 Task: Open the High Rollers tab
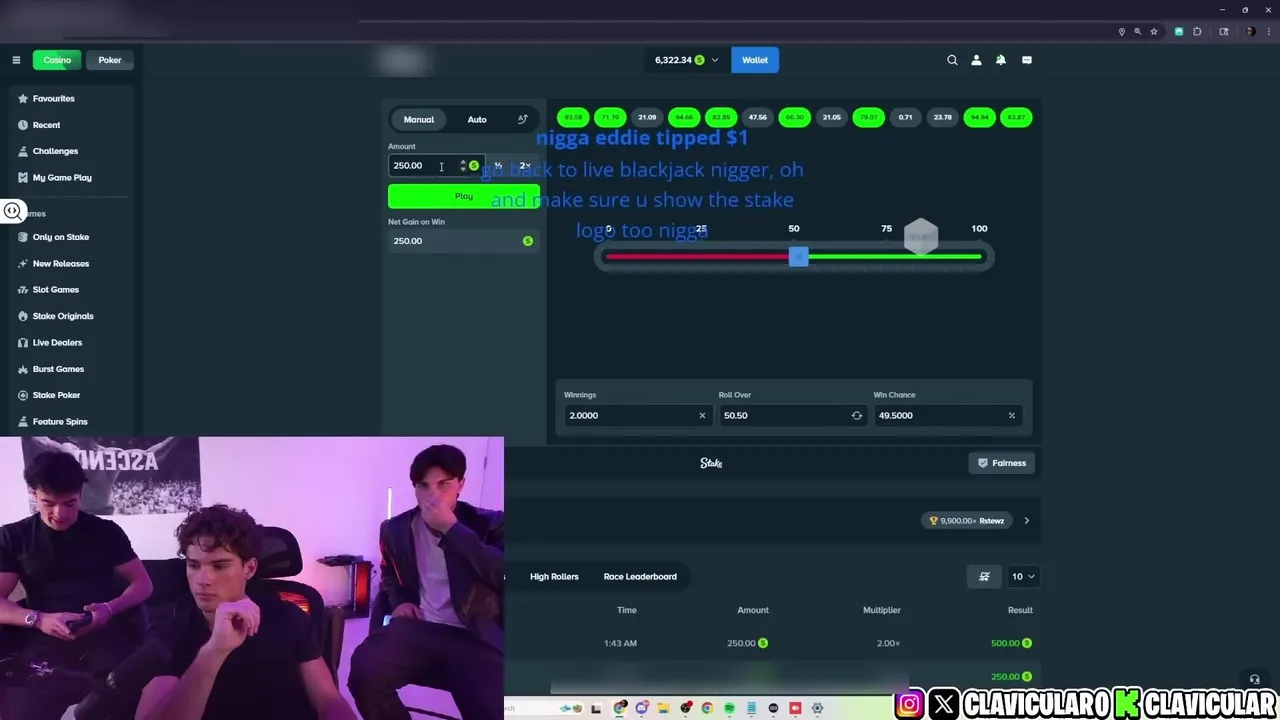554,577
